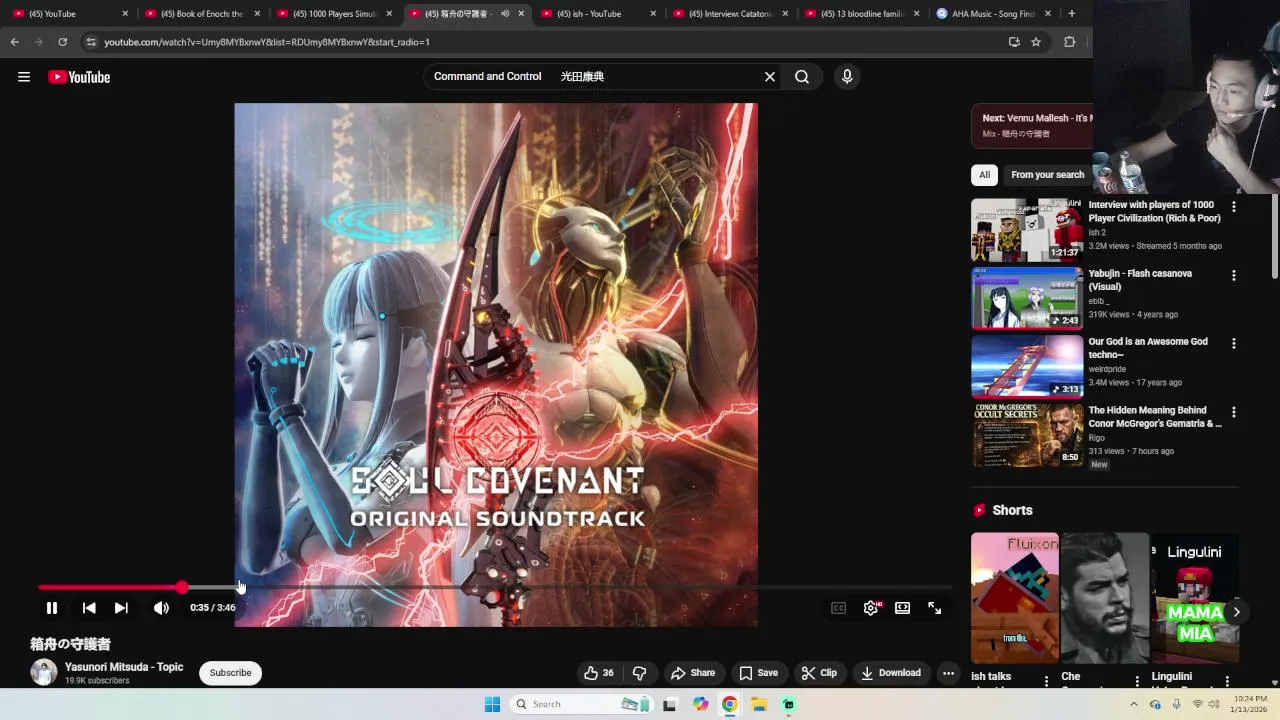The width and height of the screenshot is (1280, 720).
Task: Open Yabujin - Flash casanova video title
Action: pyautogui.click(x=1140, y=280)
